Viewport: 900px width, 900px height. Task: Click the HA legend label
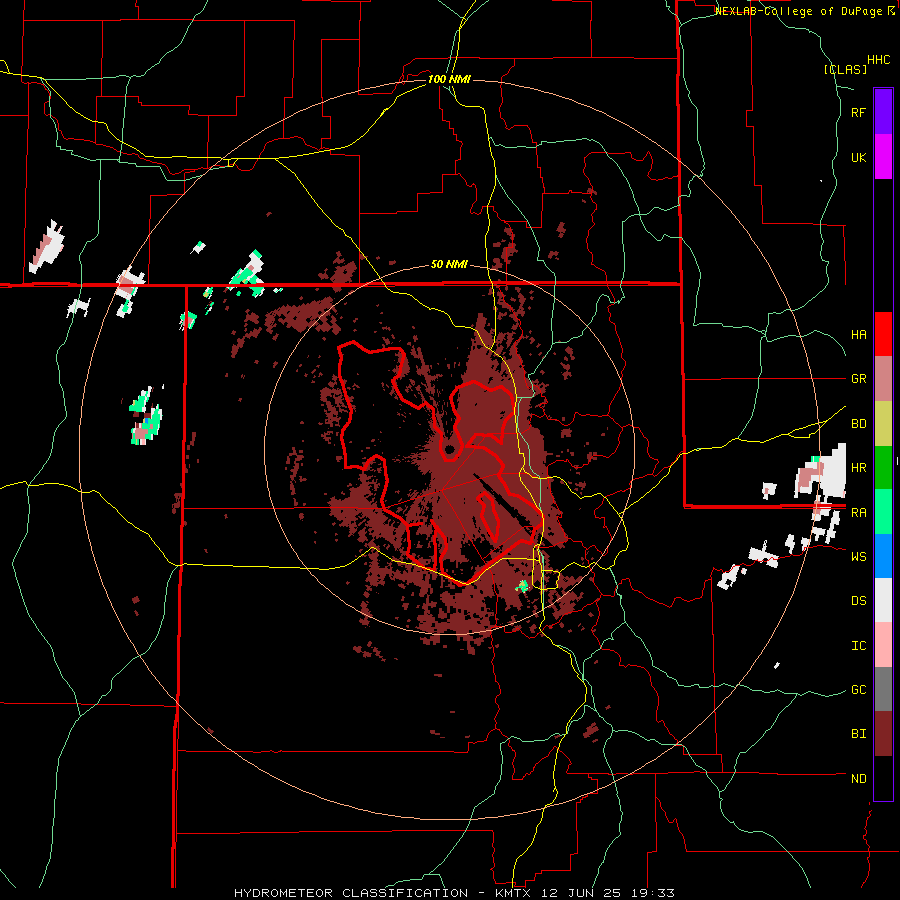click(858, 335)
